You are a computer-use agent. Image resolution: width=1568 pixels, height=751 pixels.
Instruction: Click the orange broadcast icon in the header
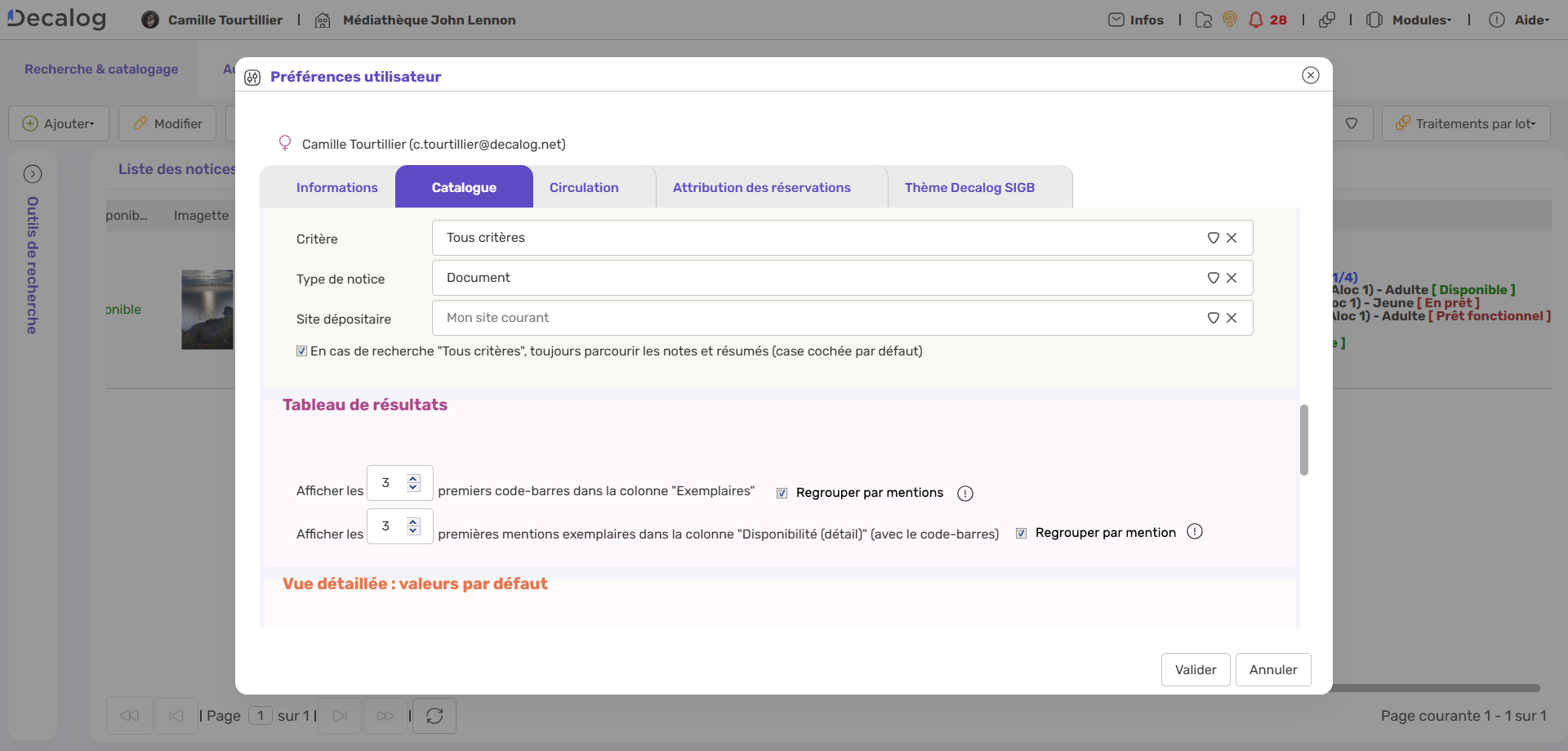[x=1230, y=19]
